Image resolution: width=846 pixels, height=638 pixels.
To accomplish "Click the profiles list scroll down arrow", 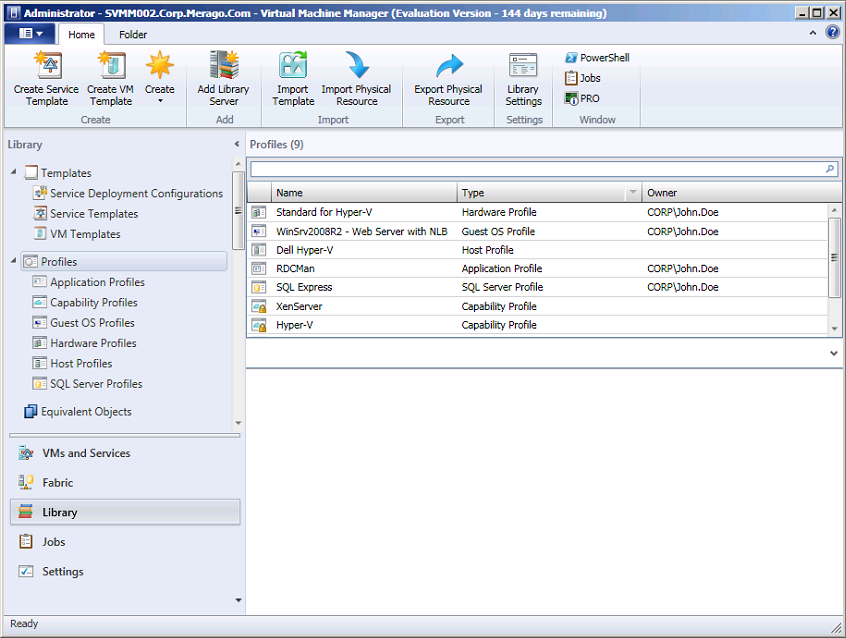I will 834,329.
